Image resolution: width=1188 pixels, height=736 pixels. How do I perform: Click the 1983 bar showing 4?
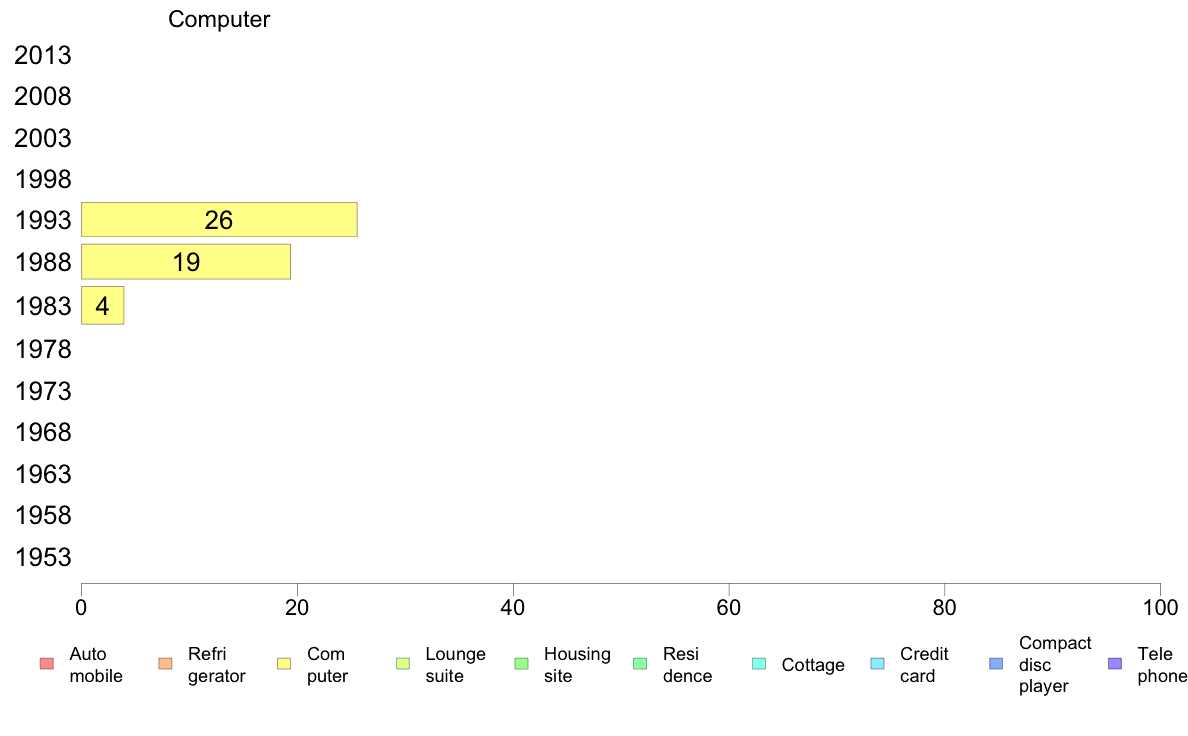coord(102,305)
